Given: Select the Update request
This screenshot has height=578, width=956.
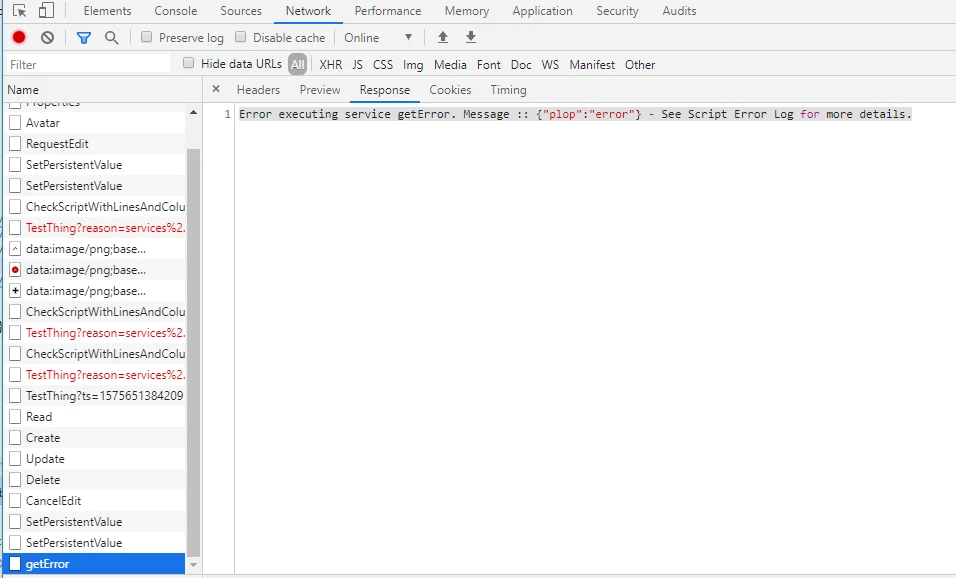Looking at the screenshot, I should (x=95, y=458).
